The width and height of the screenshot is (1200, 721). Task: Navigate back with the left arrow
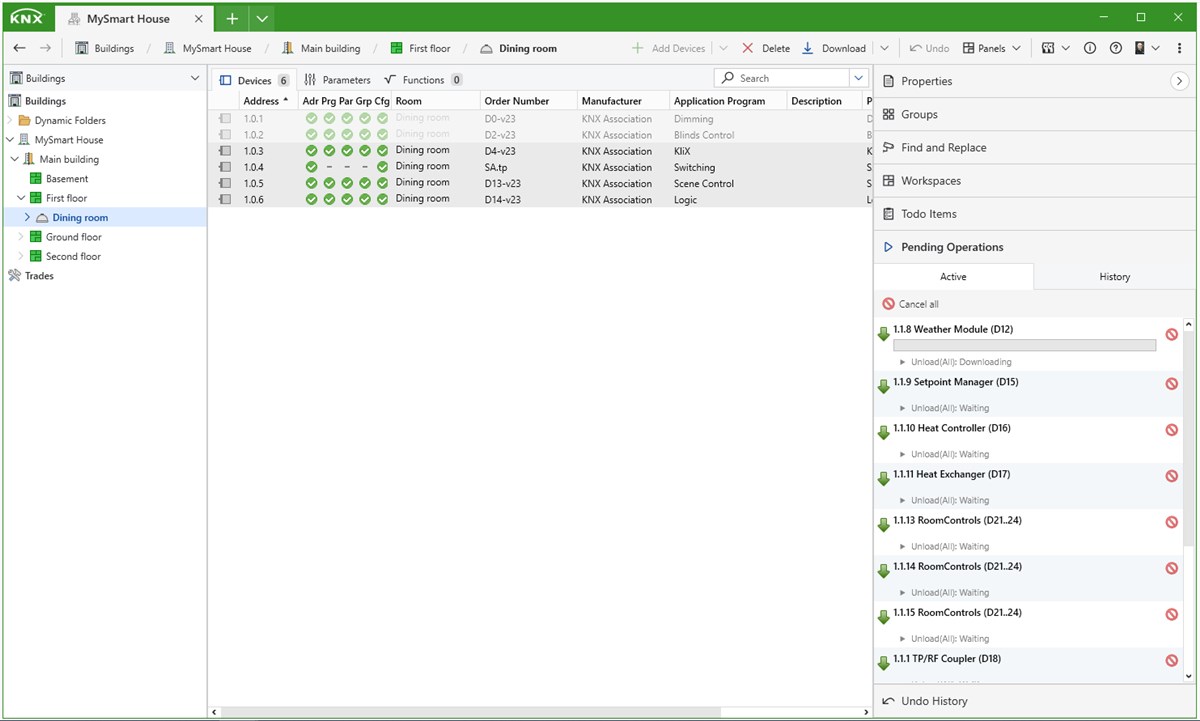point(19,48)
